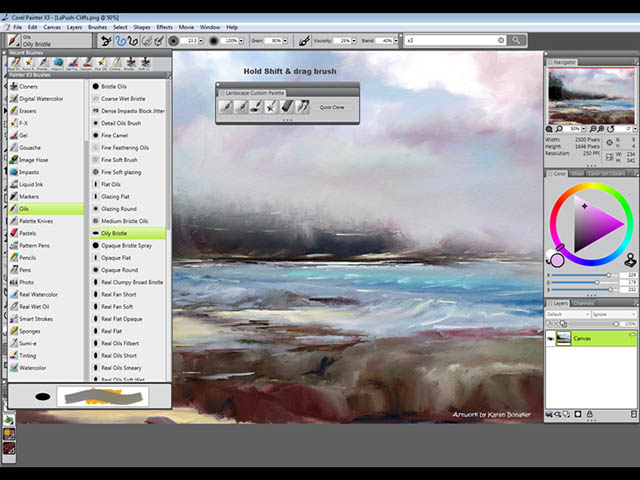Click the rotate canvas icon in Navigator
This screenshot has height=480, width=640.
pyautogui.click(x=611, y=129)
